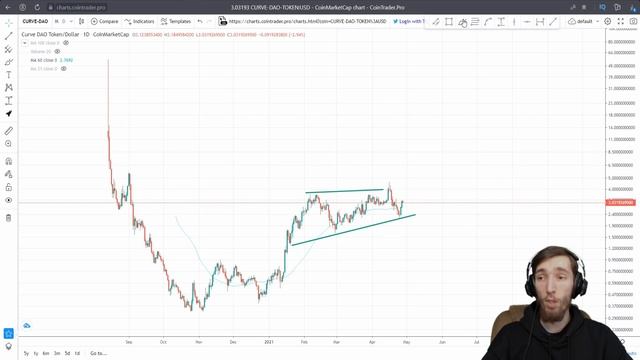Select the trend line drawing tool

pyautogui.click(x=9, y=36)
